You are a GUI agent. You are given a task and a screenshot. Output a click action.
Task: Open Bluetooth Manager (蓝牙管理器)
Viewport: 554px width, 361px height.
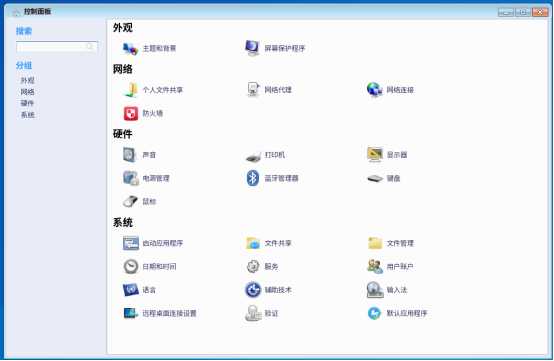click(x=272, y=178)
